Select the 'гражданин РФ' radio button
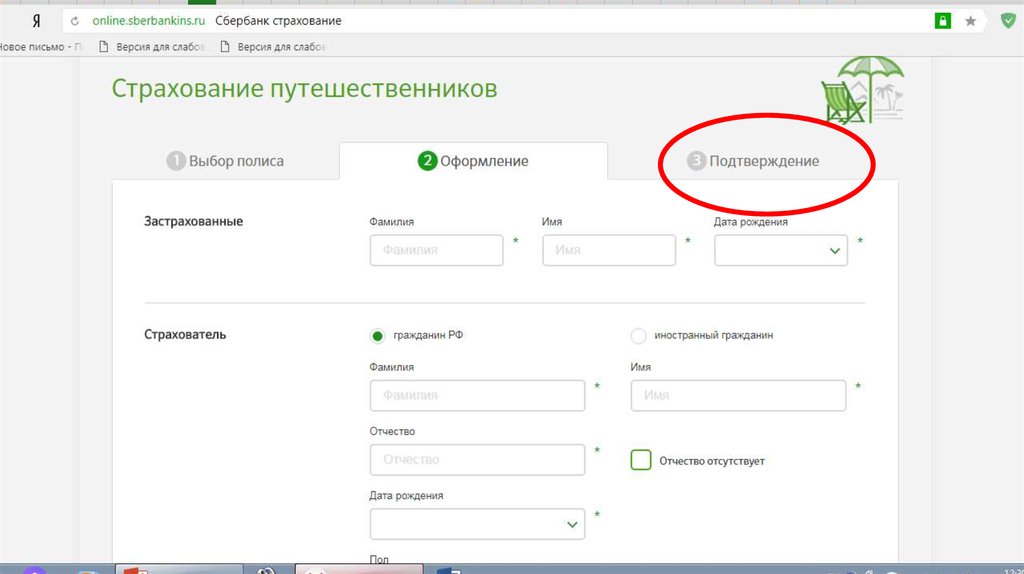1024x574 pixels. (377, 336)
